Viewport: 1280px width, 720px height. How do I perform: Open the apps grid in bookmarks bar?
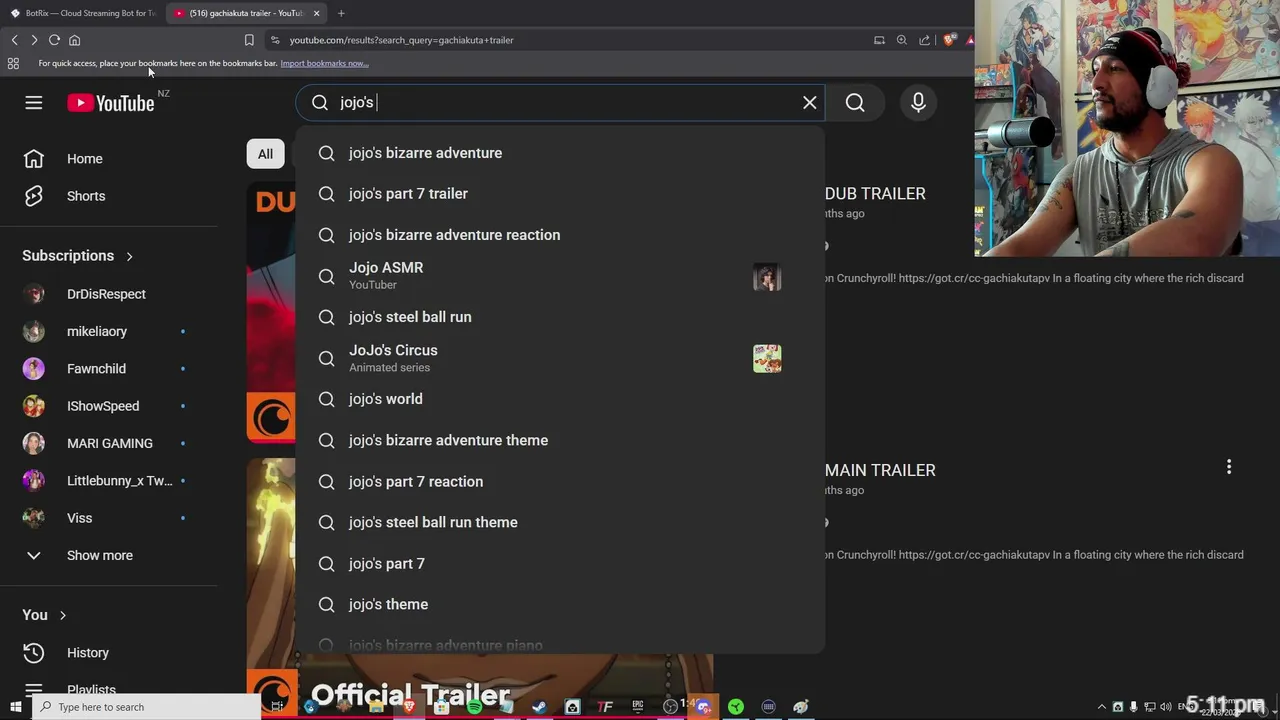tap(13, 63)
